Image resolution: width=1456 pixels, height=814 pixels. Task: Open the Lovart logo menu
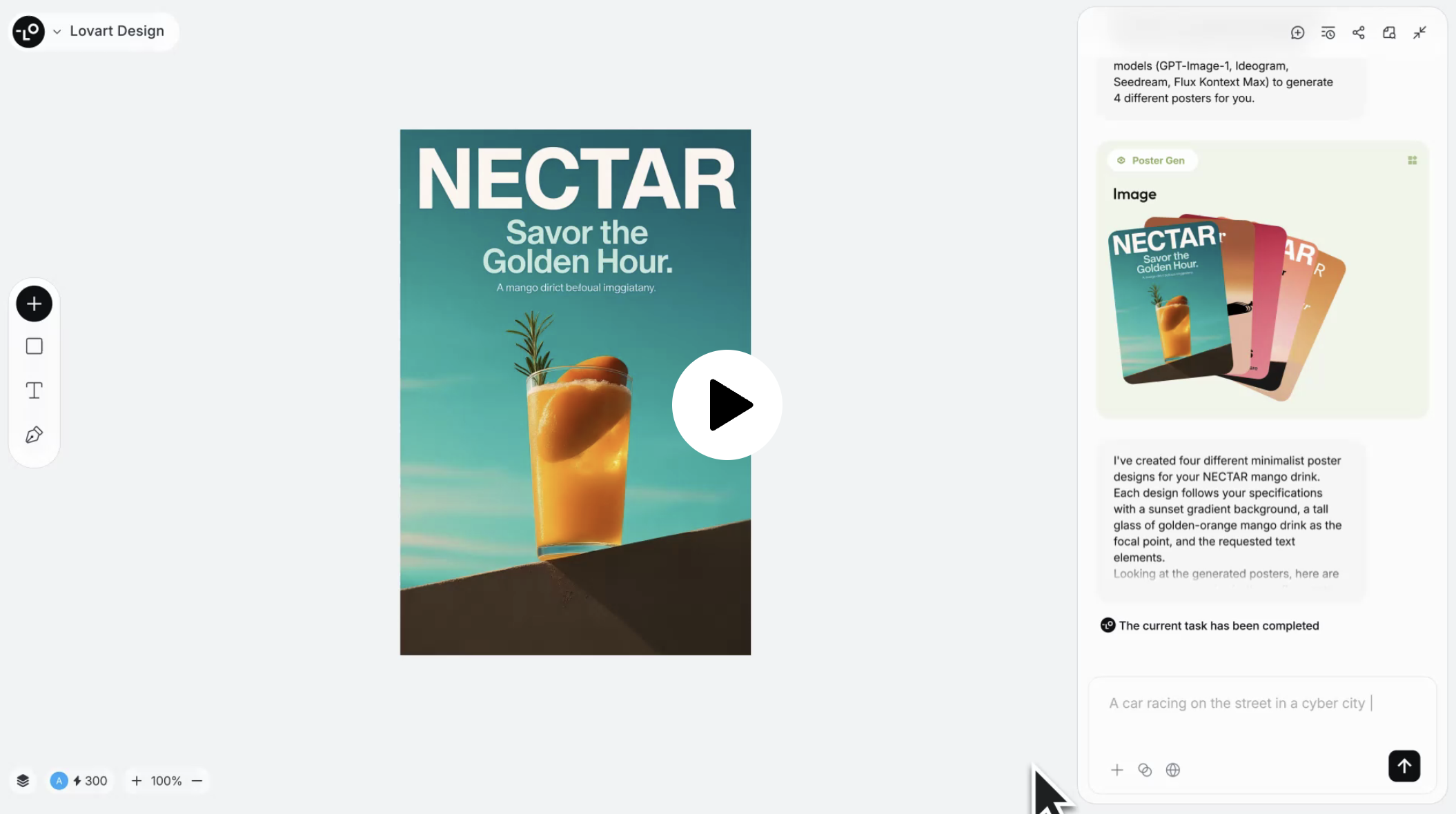(28, 32)
